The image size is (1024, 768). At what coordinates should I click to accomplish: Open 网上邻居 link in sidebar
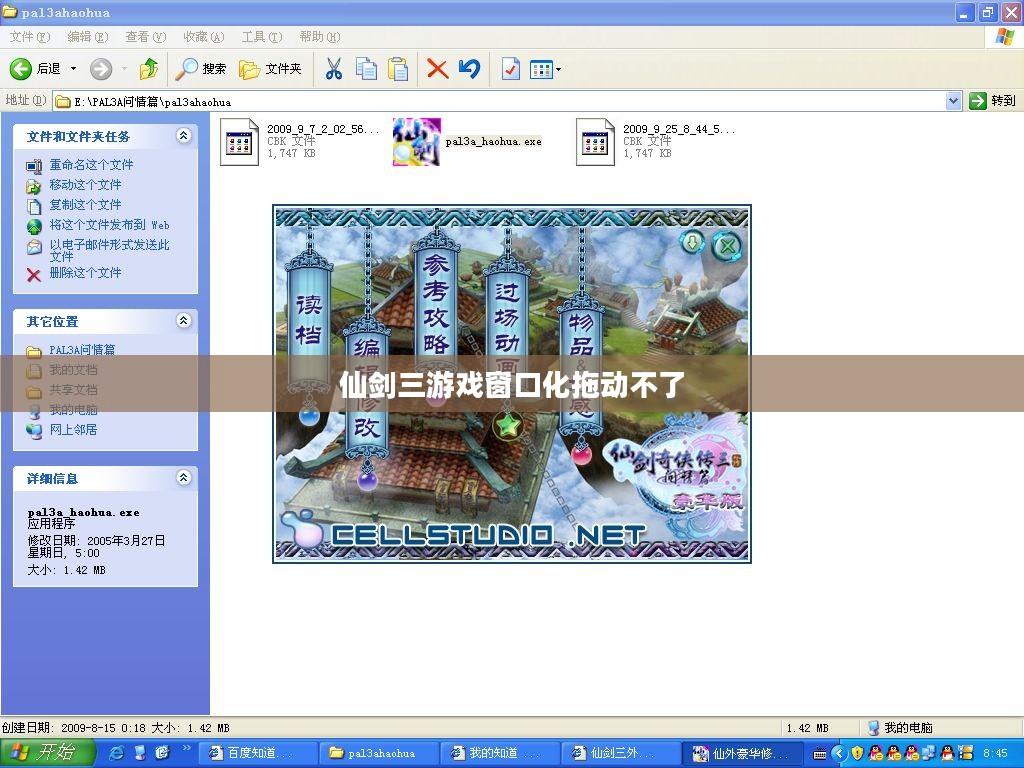73,430
